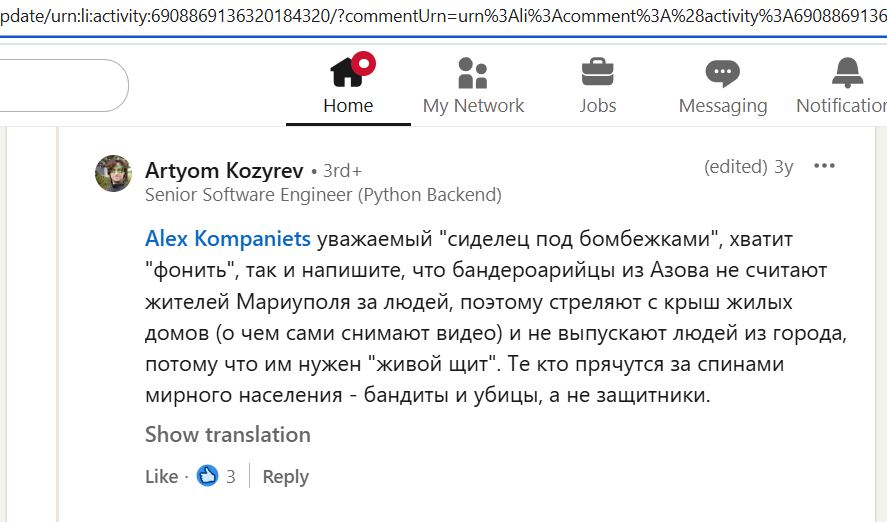
Task: Click the 3rd+ connection degree badge
Action: 342,171
